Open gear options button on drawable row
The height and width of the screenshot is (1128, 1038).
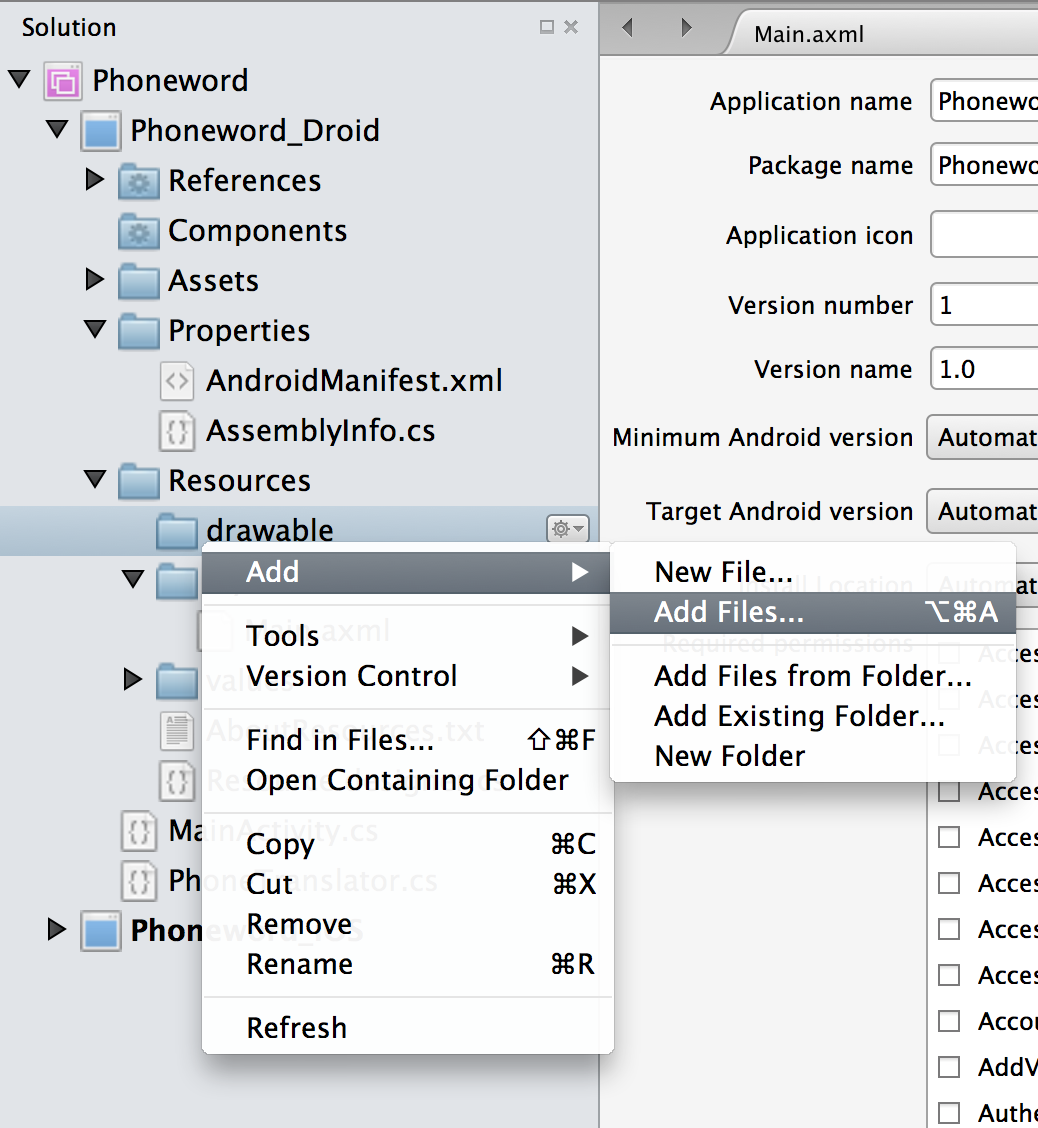click(x=567, y=529)
